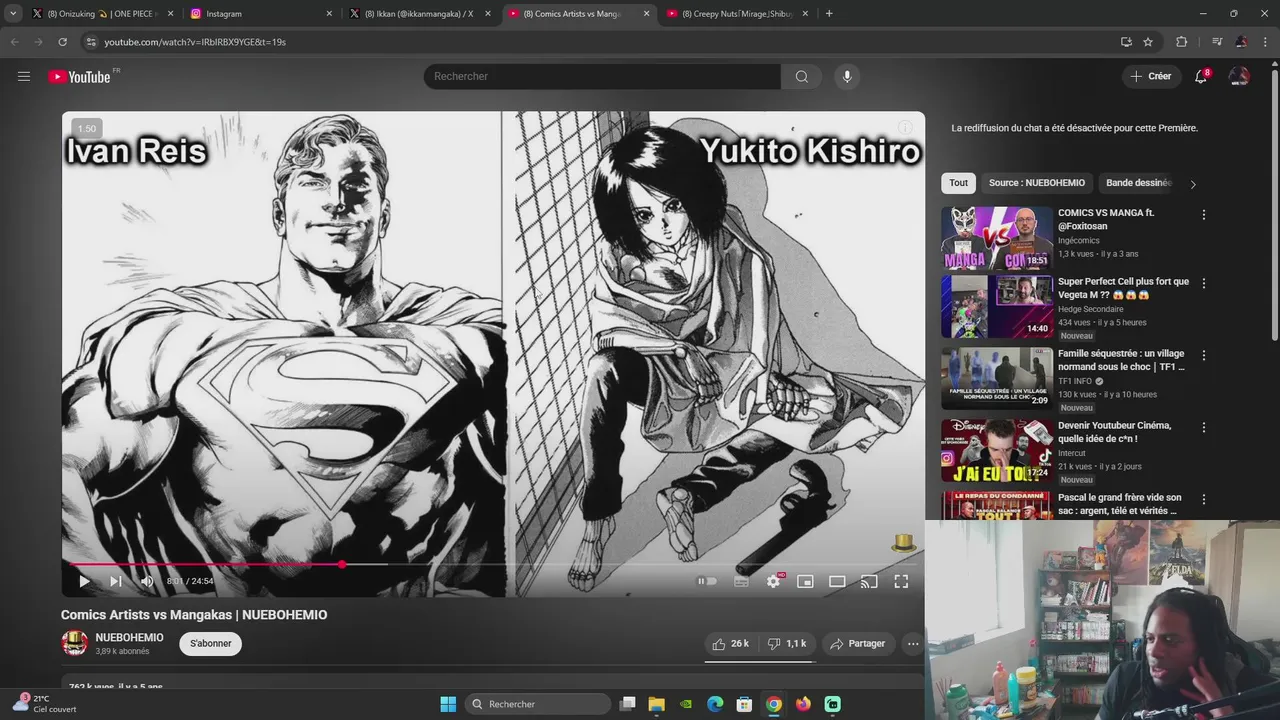This screenshot has width=1280, height=720.
Task: Install app icon in the address bar
Action: (x=1126, y=42)
